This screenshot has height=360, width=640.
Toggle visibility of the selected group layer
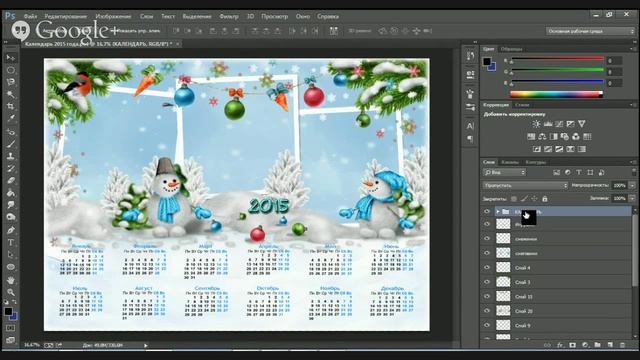point(487,211)
